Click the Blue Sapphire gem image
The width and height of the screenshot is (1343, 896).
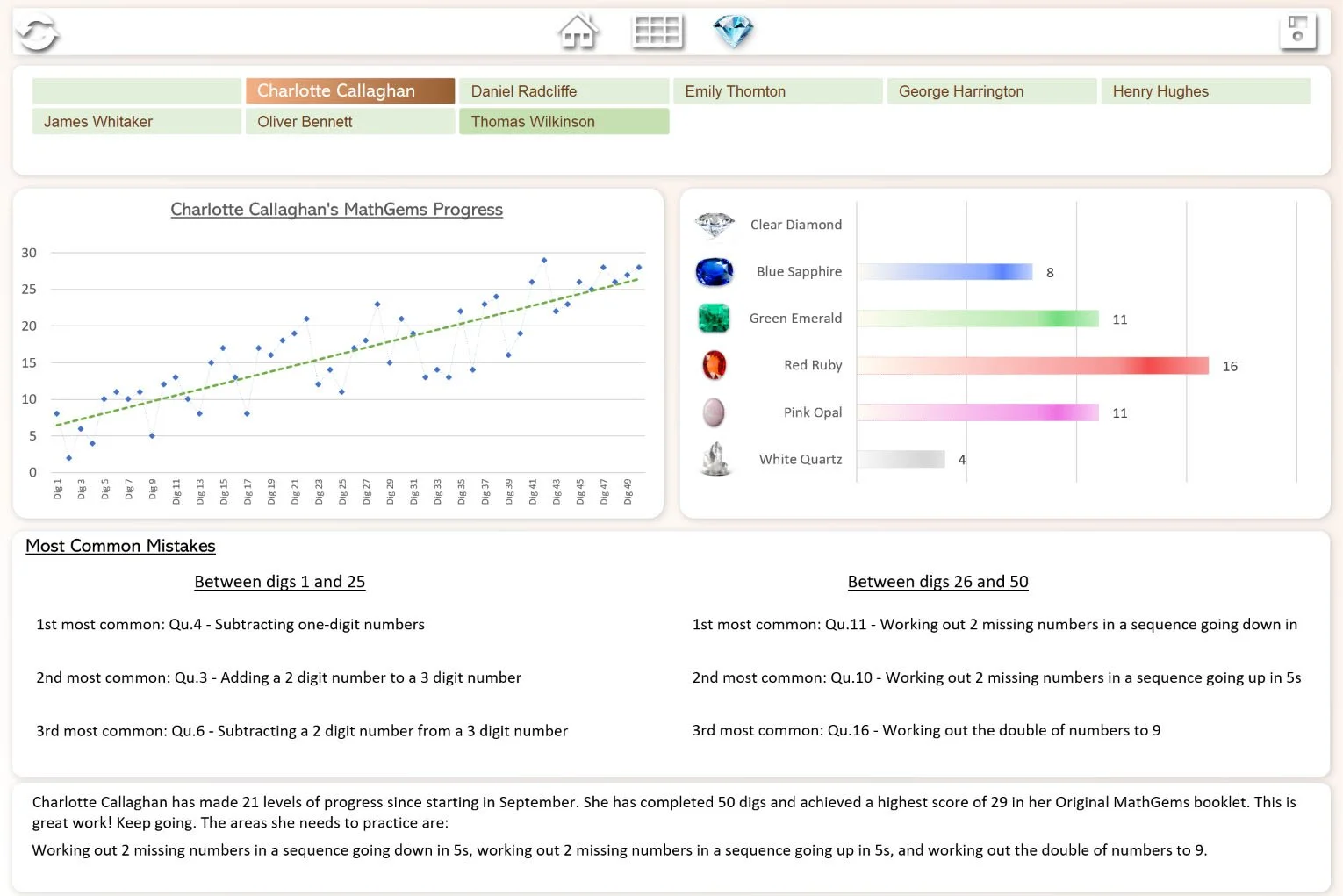[715, 272]
